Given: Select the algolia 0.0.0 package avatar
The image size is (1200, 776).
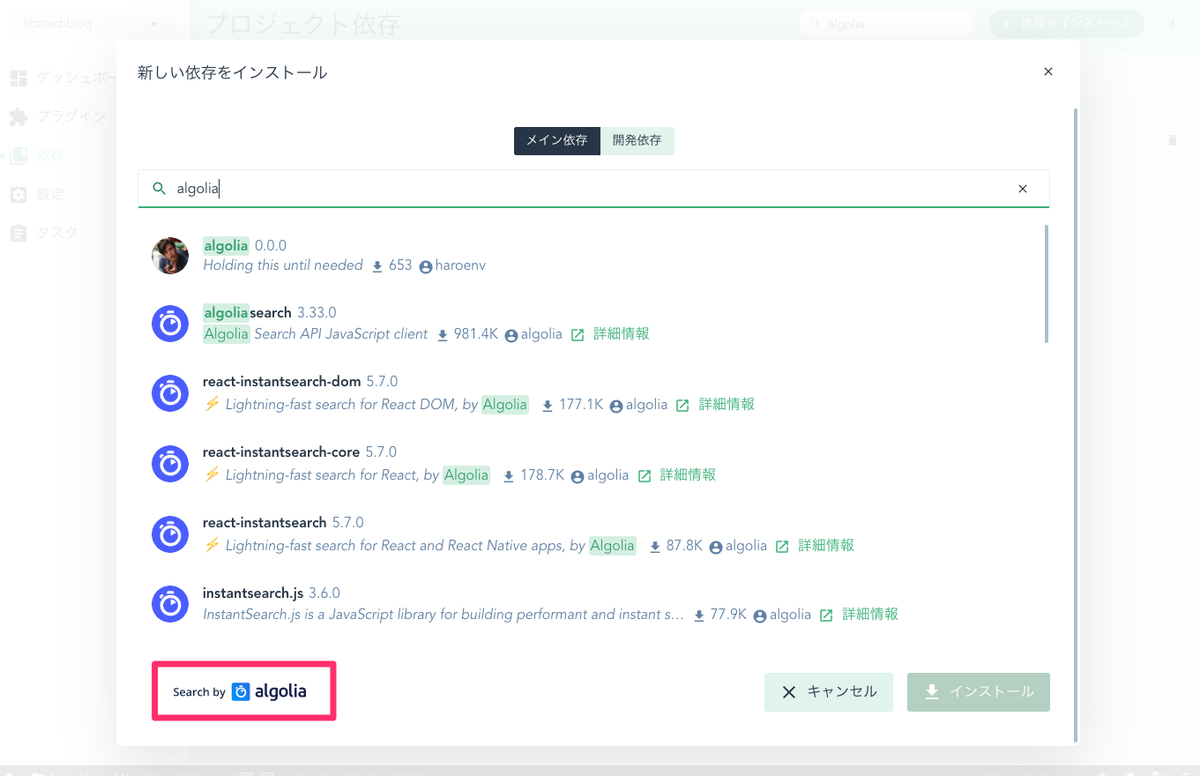Looking at the screenshot, I should [170, 256].
